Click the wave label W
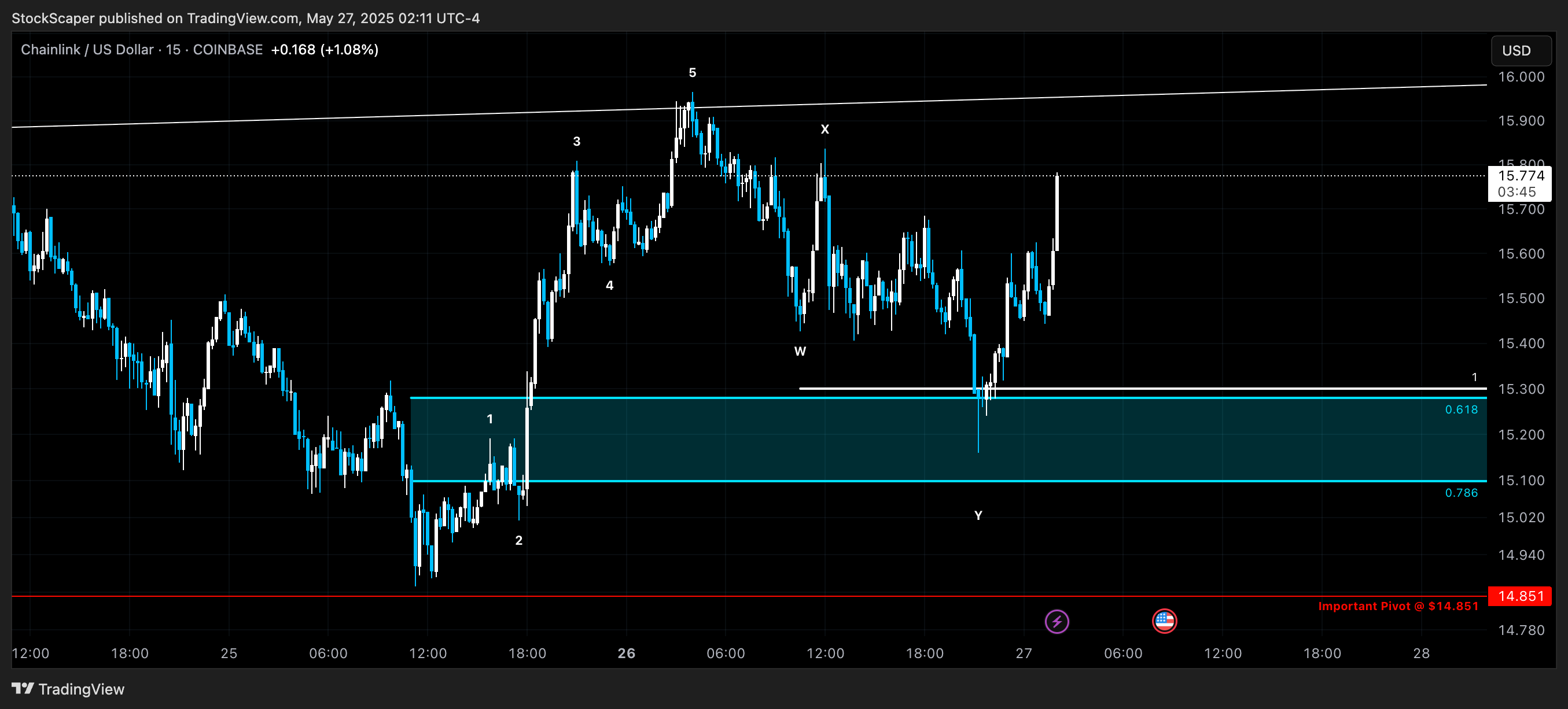 (x=800, y=351)
